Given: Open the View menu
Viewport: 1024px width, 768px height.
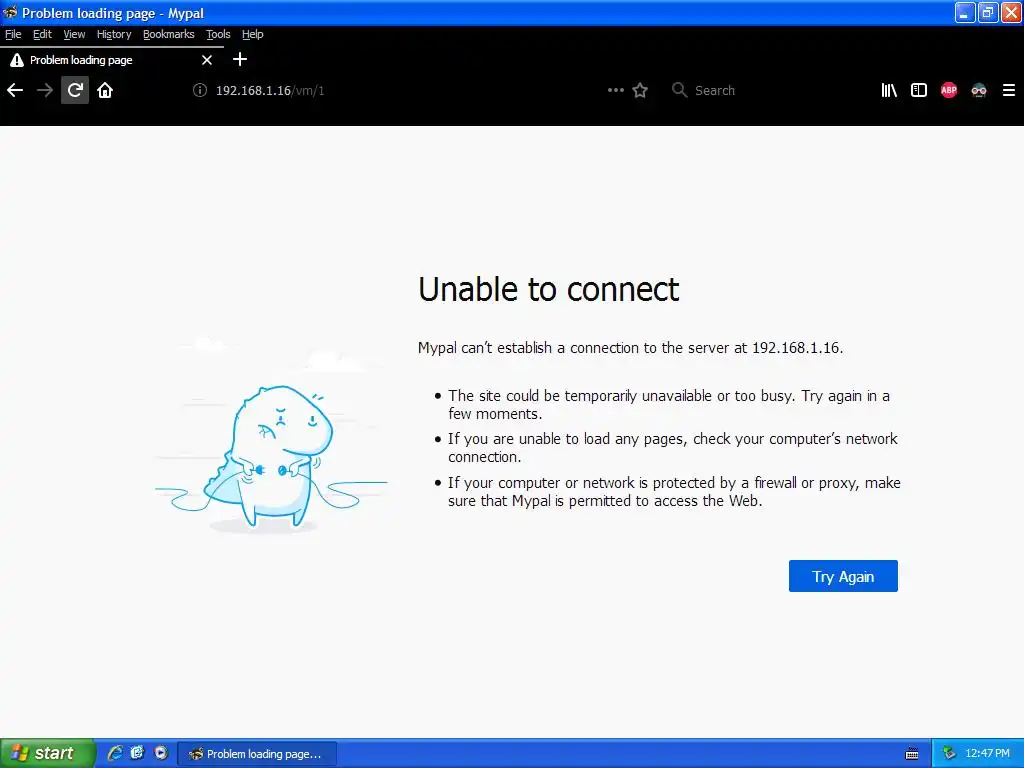Looking at the screenshot, I should pyautogui.click(x=74, y=34).
